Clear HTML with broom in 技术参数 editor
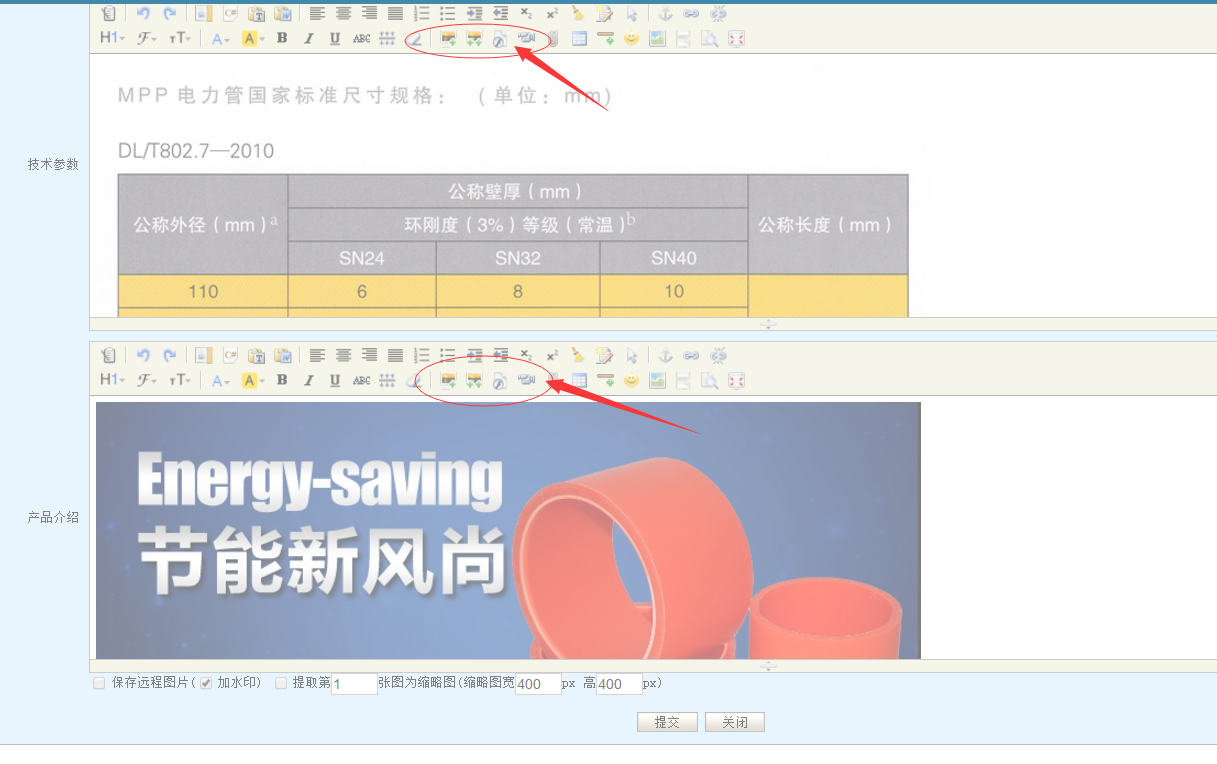1217x764 pixels. (x=578, y=14)
